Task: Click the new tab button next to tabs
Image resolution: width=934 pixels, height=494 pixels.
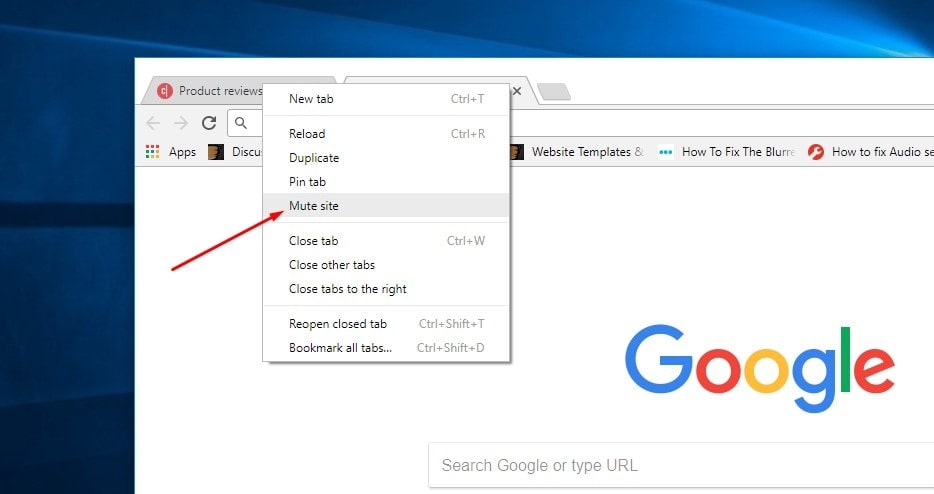Action: point(554,92)
